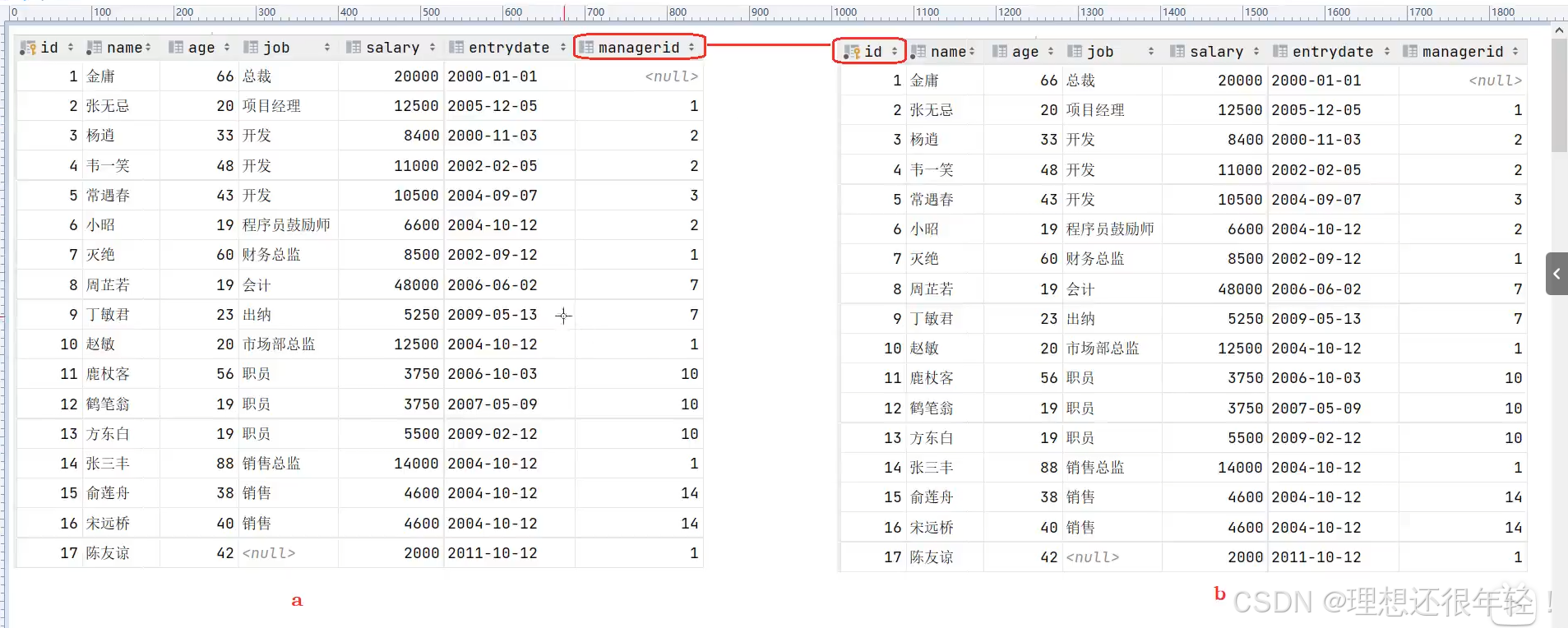Select name 宋远桥 in the right table
The width and height of the screenshot is (1568, 628).
[932, 528]
